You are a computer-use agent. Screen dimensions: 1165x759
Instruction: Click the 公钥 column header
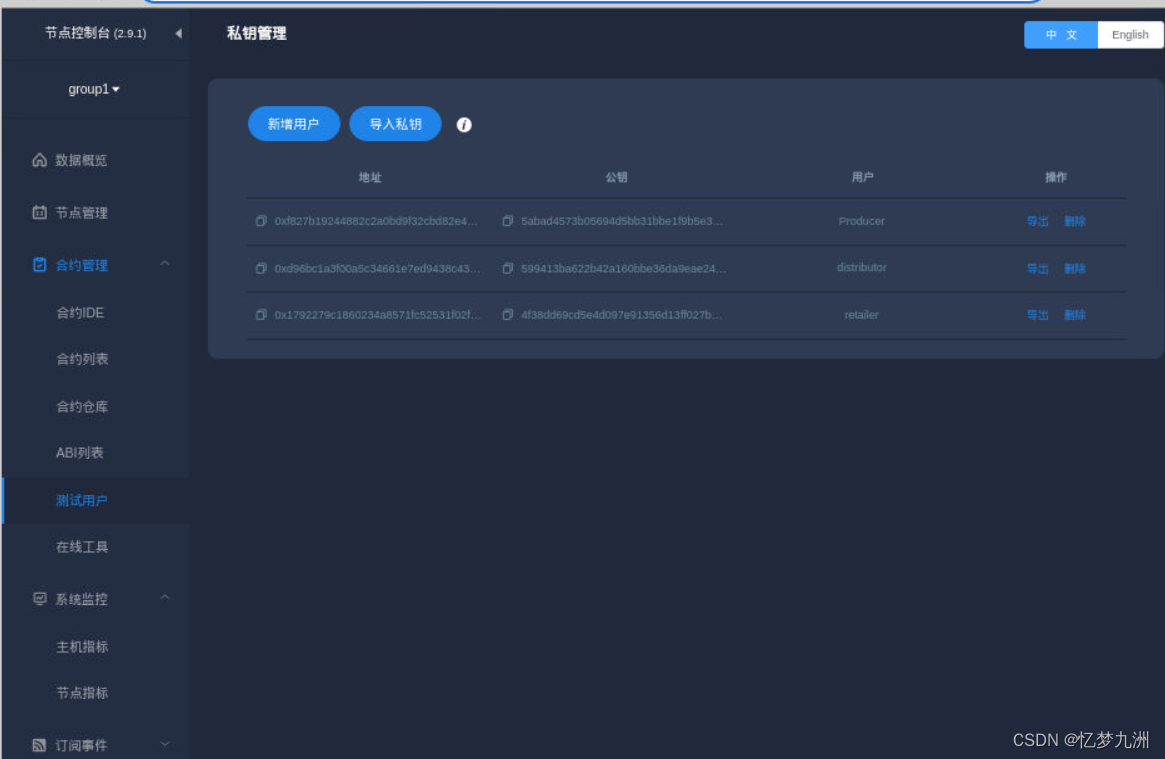(616, 177)
